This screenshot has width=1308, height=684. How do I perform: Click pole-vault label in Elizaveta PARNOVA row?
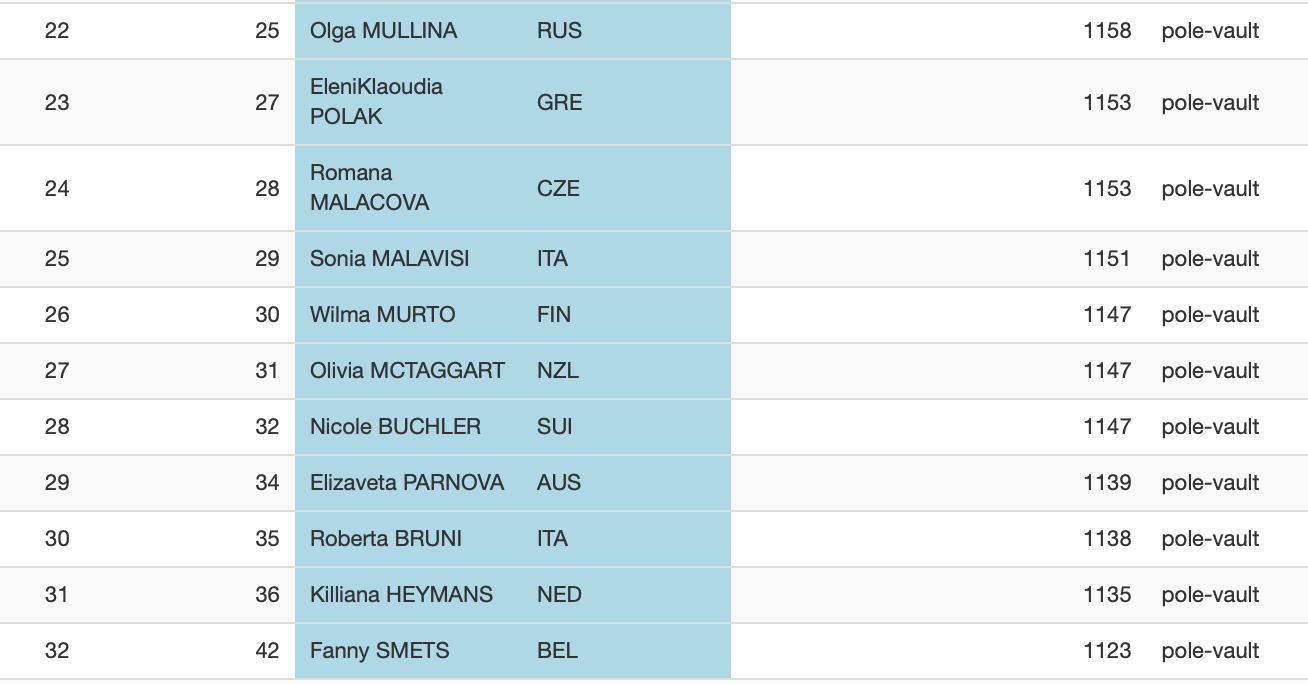1210,483
